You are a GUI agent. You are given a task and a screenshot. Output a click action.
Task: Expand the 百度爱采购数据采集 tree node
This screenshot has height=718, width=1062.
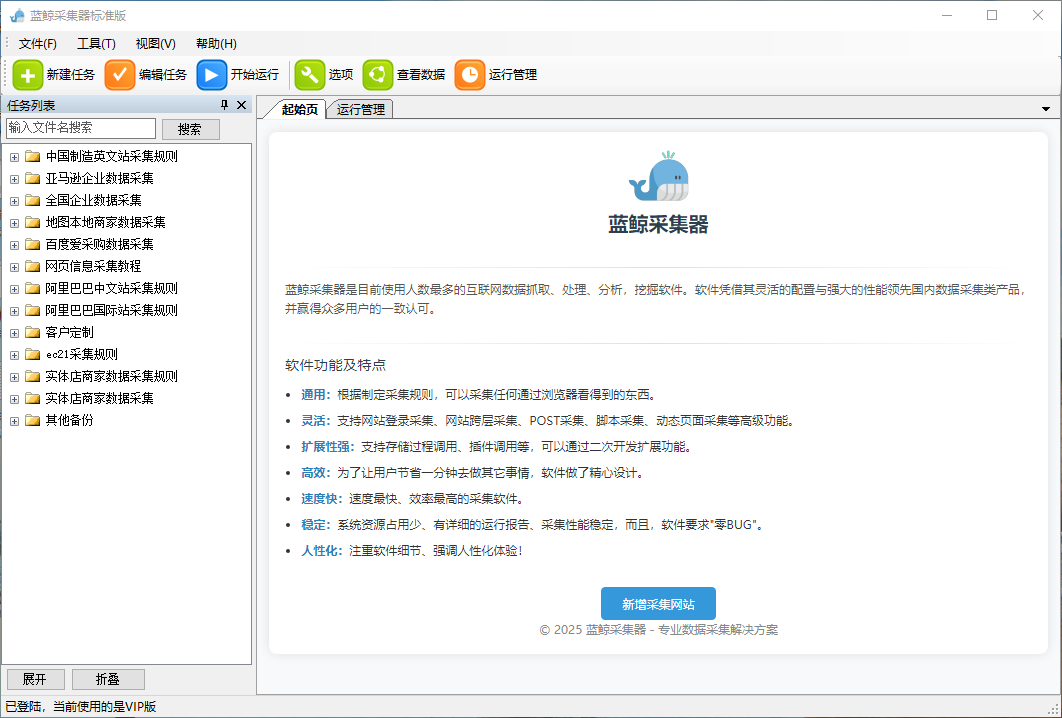click(x=14, y=245)
